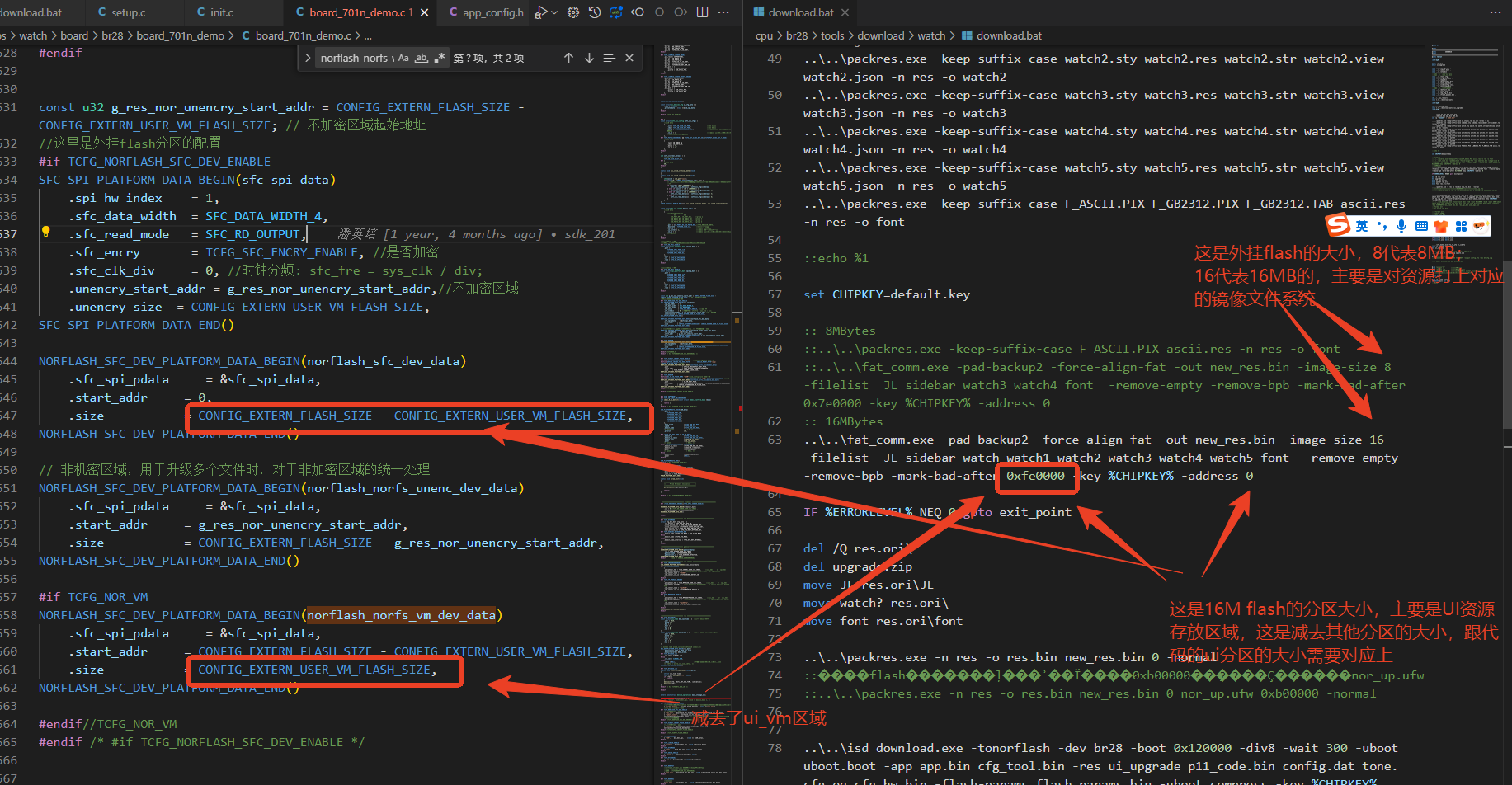Screen dimensions: 1512x785
Task: Start voice input on Sogou bar
Action: click(x=1401, y=226)
